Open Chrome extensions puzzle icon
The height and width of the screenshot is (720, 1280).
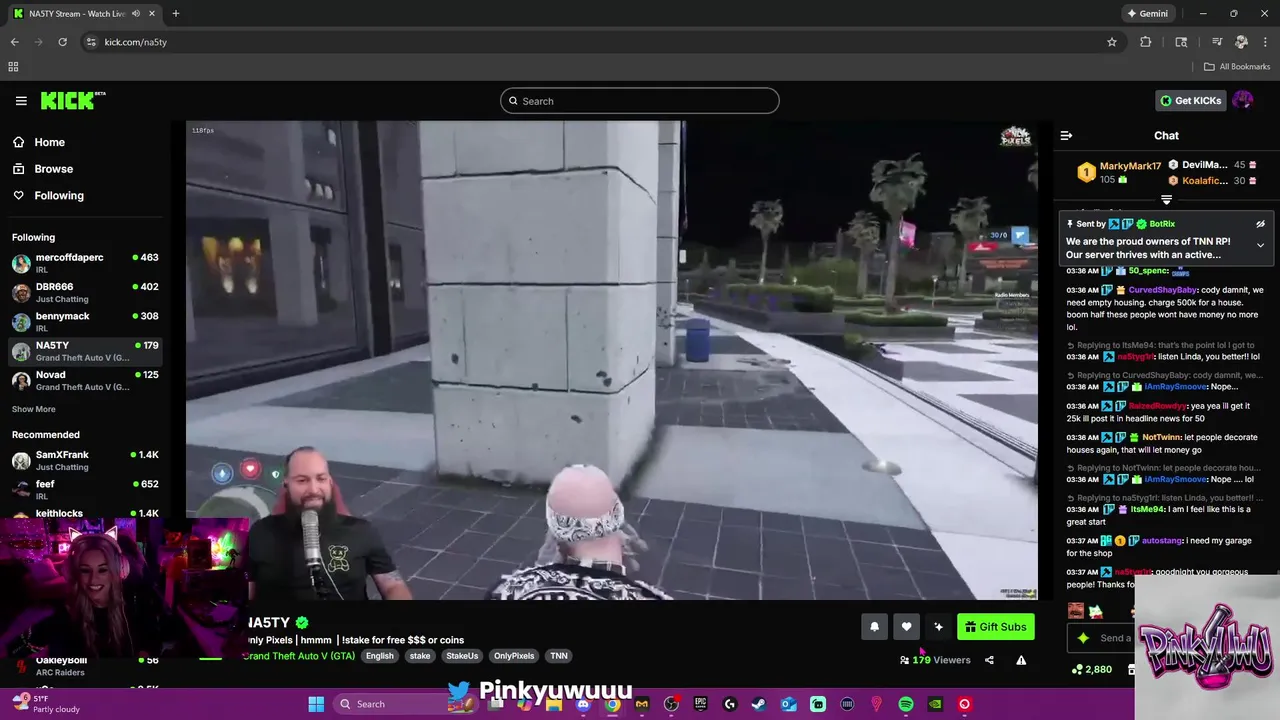(x=1146, y=42)
